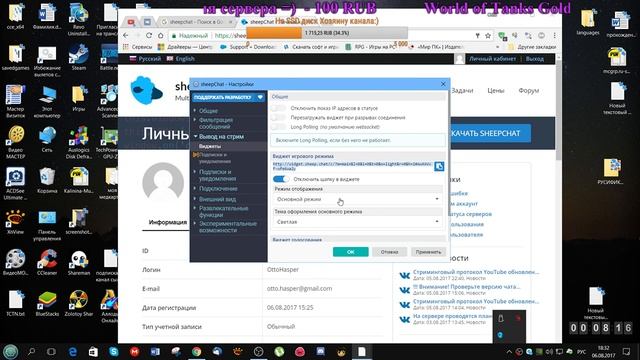The height and width of the screenshot is (360, 640).
Task: Open 'Форум' website menu item
Action: pyautogui.click(x=529, y=91)
